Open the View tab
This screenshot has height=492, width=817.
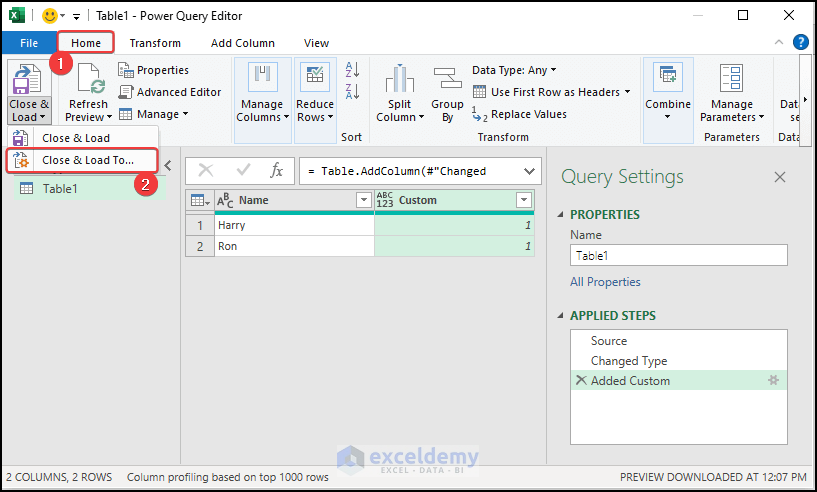tap(316, 43)
